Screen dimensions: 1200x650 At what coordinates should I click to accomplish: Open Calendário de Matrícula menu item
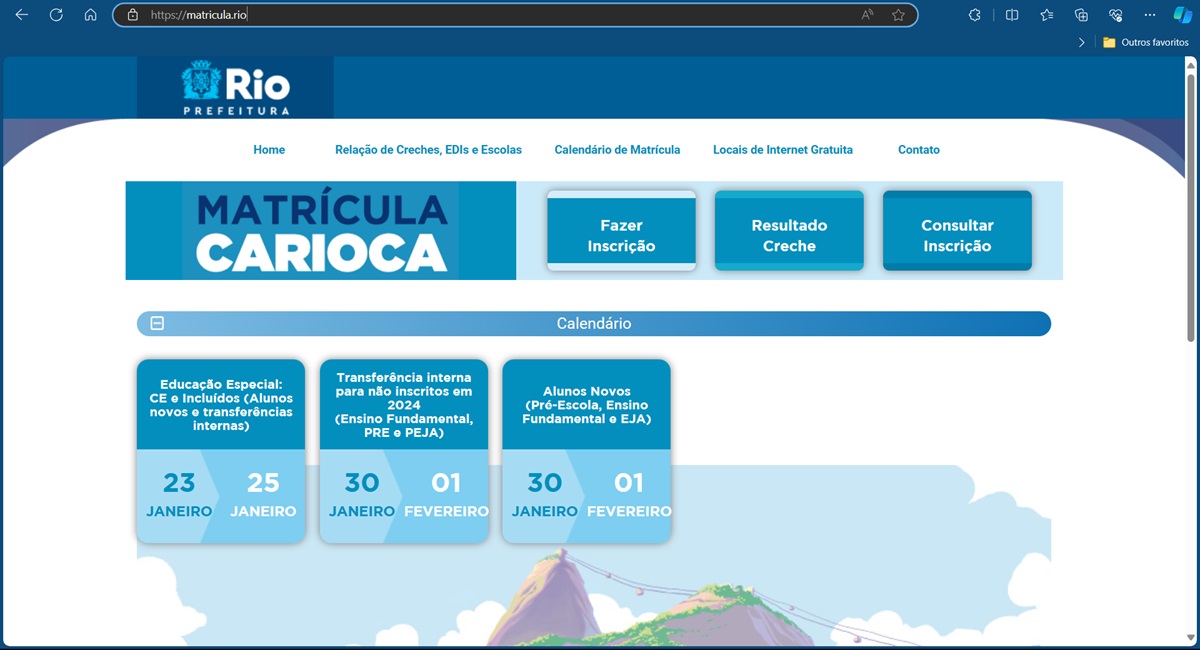[617, 150]
